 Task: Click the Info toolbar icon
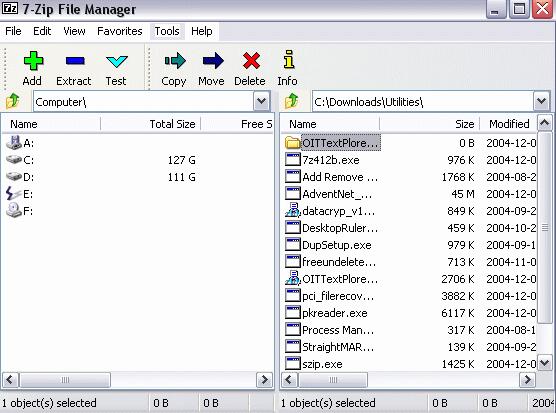(x=289, y=59)
